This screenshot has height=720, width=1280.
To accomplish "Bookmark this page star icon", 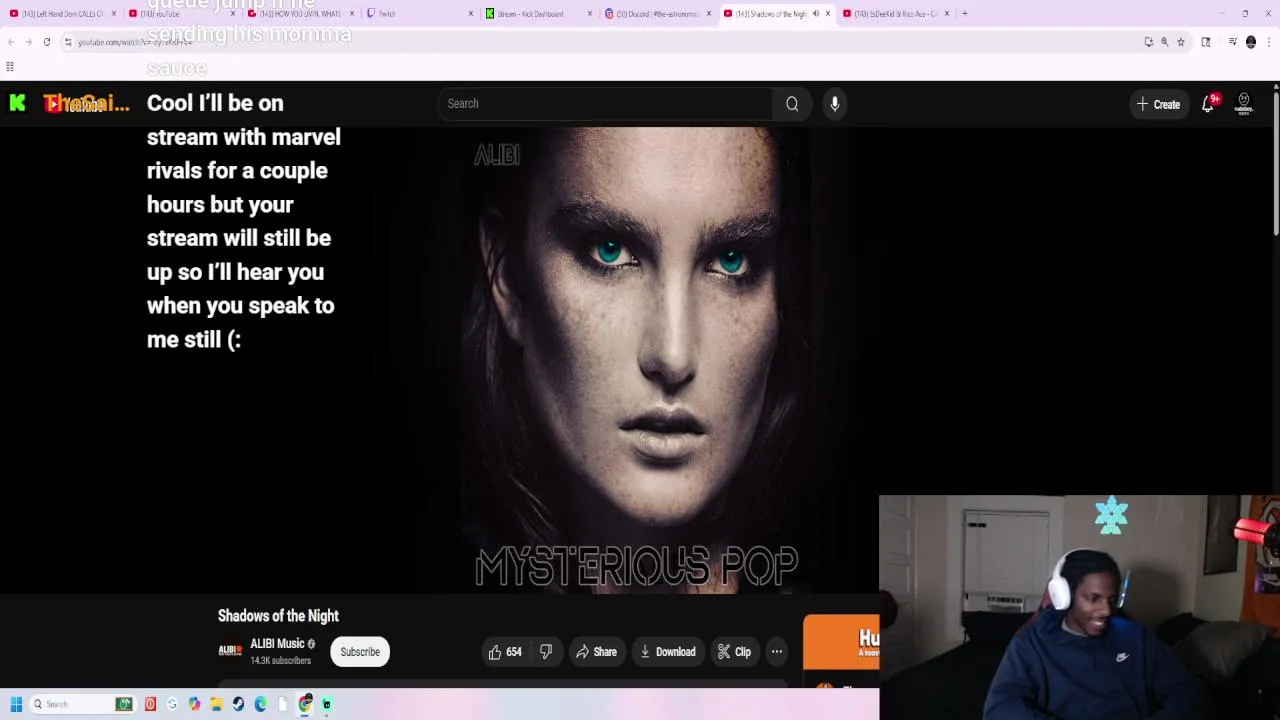I will (x=1180, y=42).
